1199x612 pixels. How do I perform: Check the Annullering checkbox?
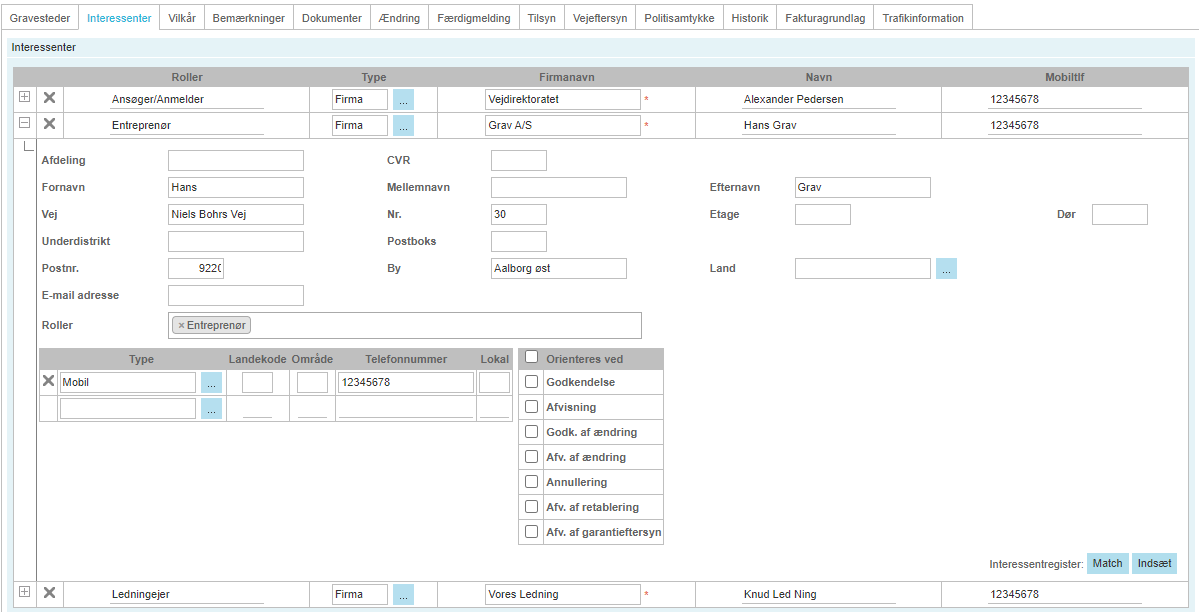pos(532,481)
